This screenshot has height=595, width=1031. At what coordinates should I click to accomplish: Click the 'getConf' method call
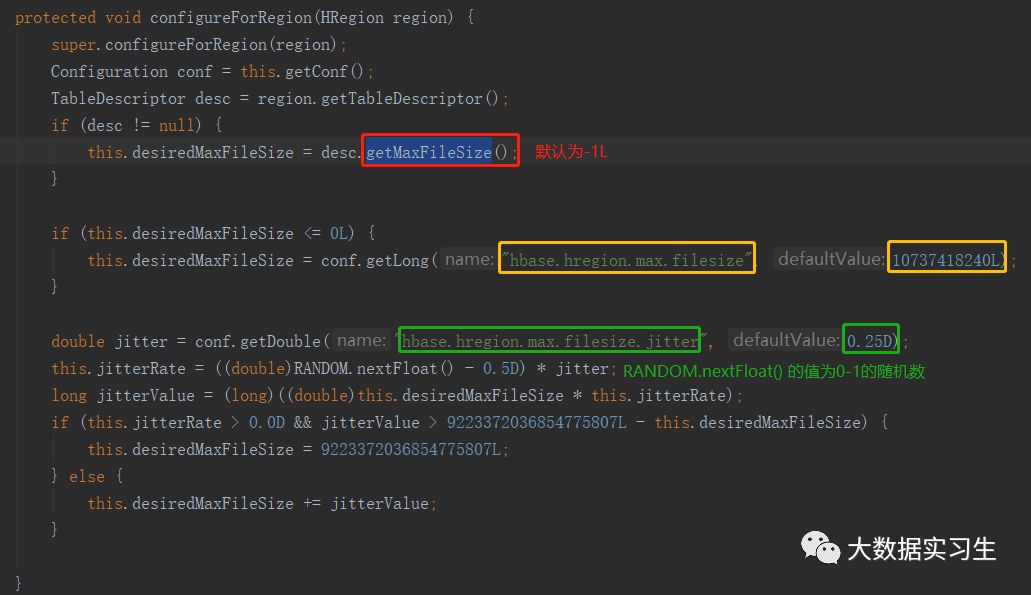tap(316, 71)
